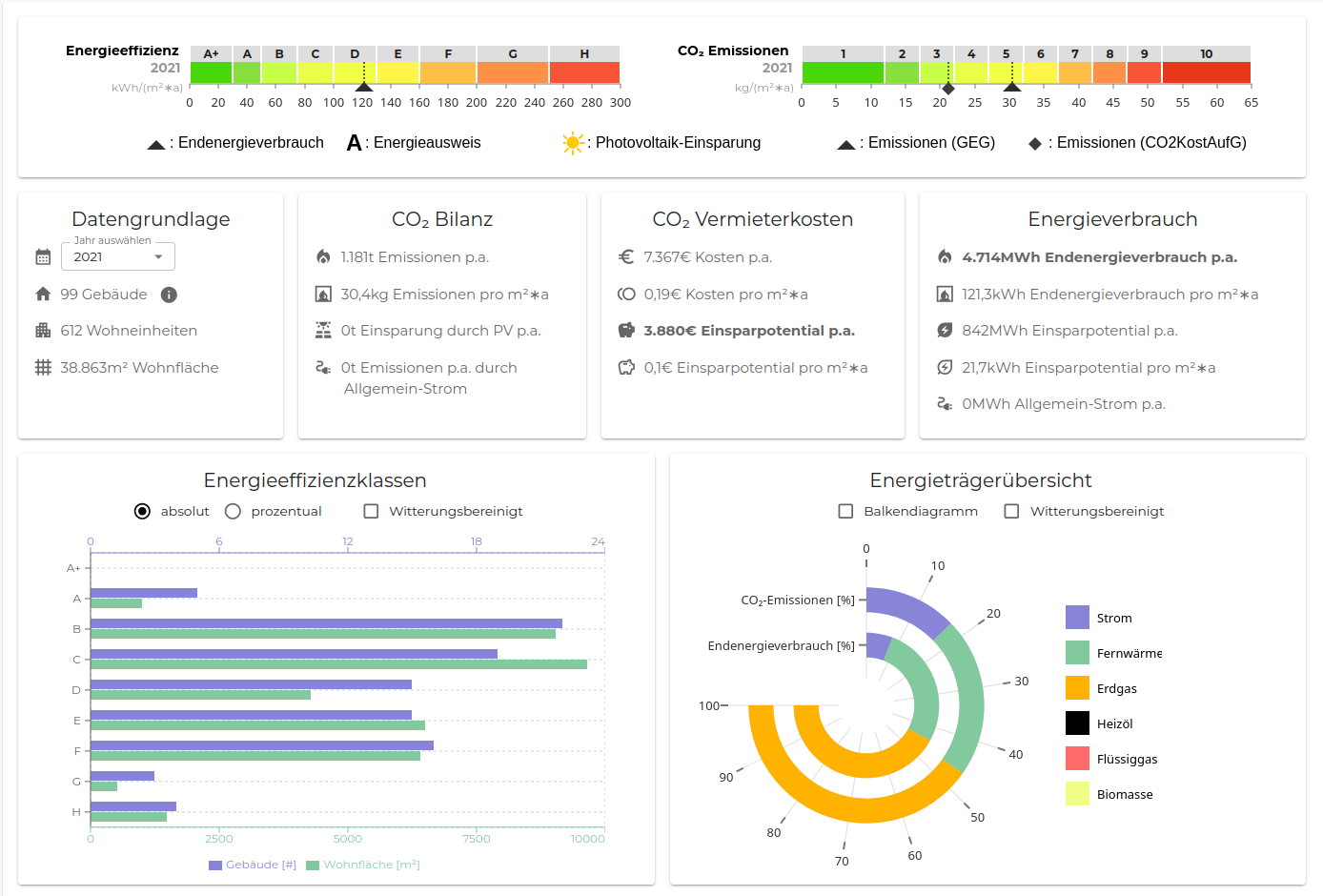Click the calendar icon beside year selector
The width and height of the screenshot is (1323, 896).
pyautogui.click(x=43, y=256)
